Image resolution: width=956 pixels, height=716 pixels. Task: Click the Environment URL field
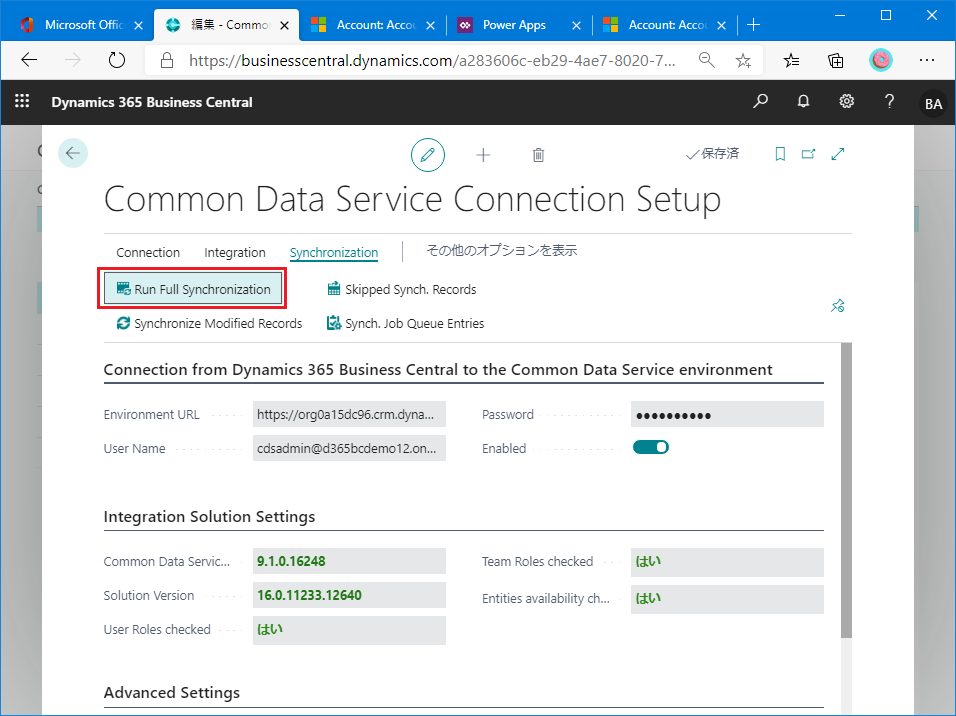tap(349, 414)
